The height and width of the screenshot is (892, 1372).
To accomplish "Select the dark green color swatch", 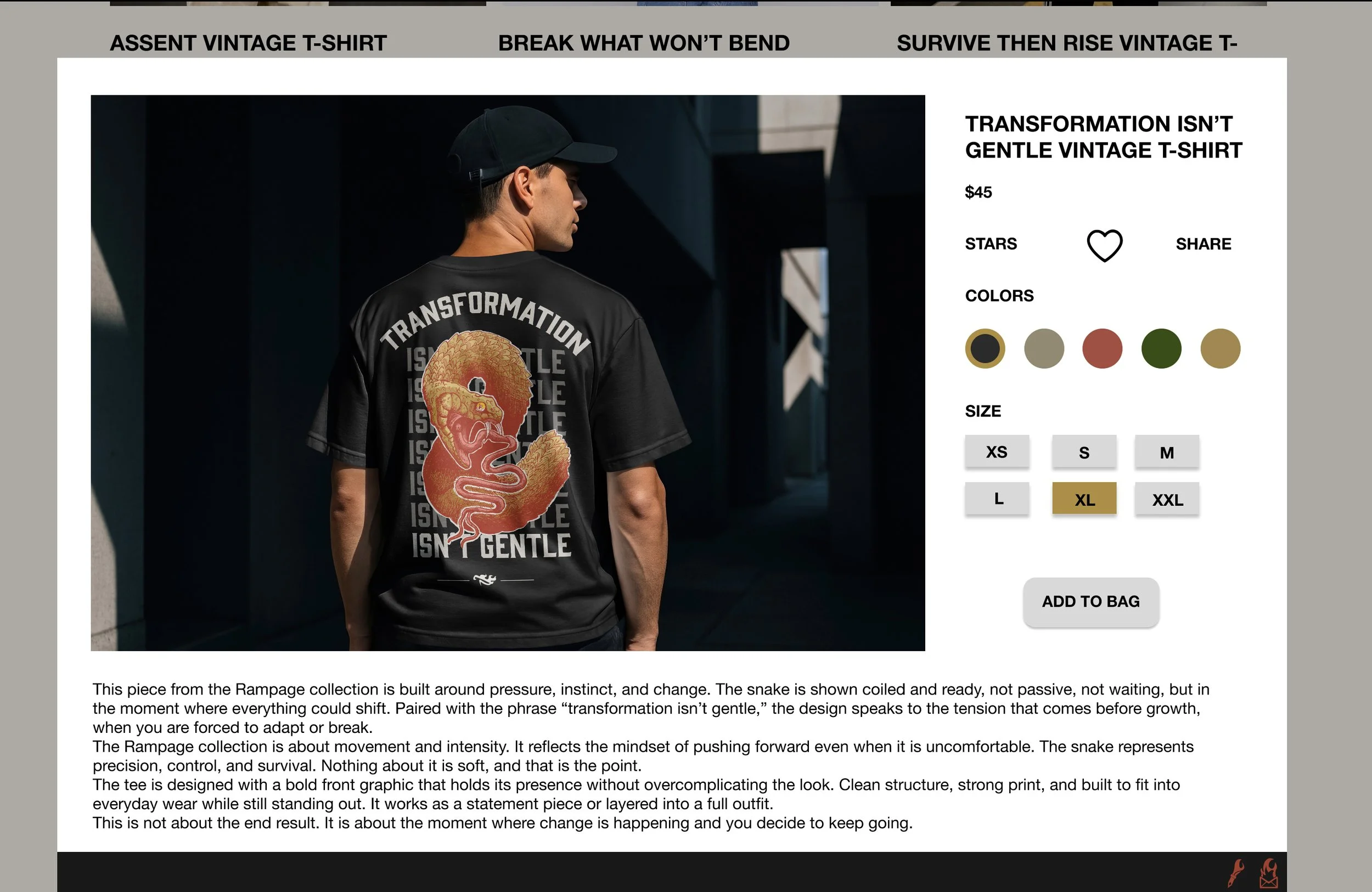I will pyautogui.click(x=1161, y=348).
